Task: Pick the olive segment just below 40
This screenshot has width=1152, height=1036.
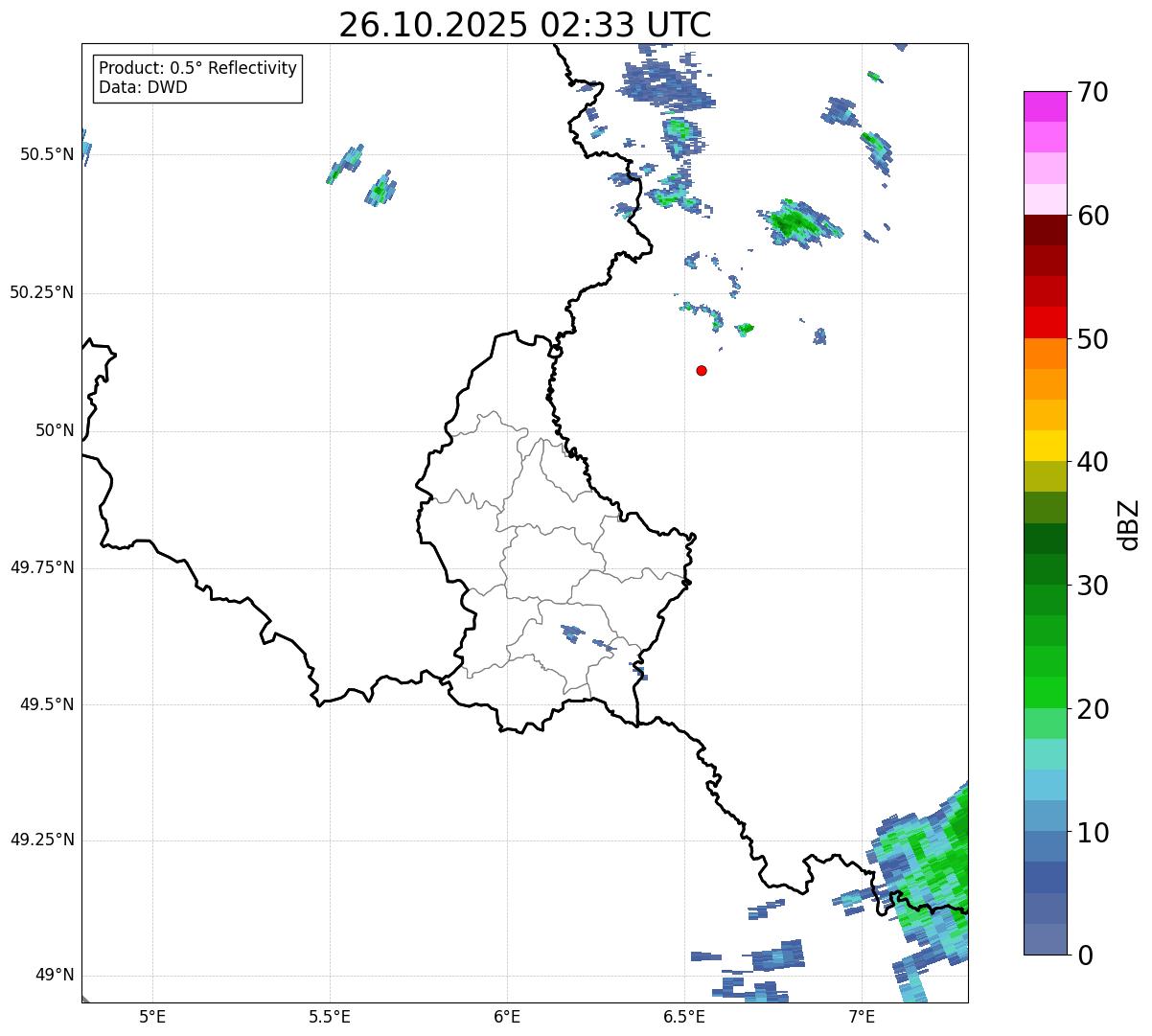Action: [1046, 477]
